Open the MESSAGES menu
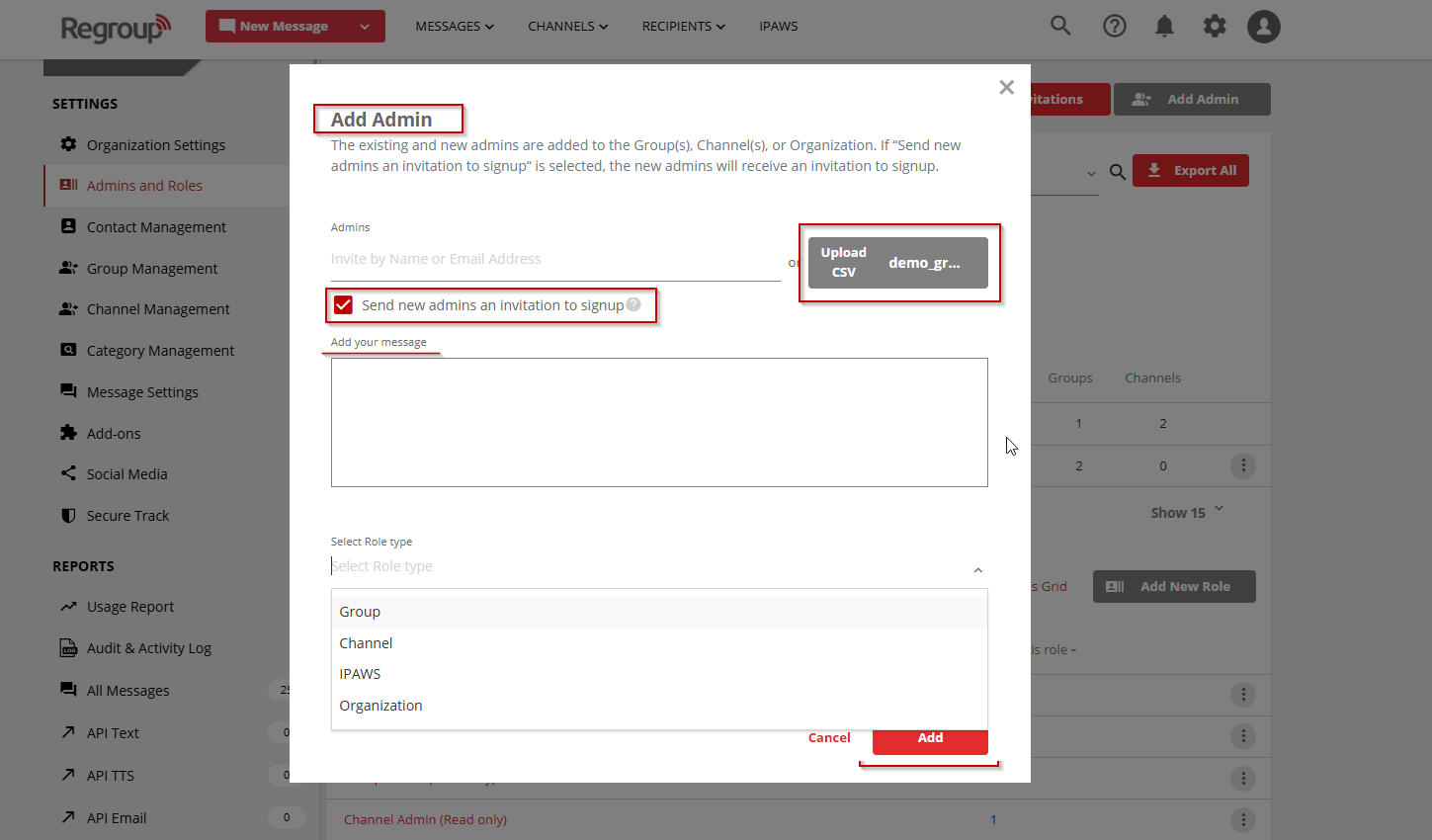 coord(455,27)
